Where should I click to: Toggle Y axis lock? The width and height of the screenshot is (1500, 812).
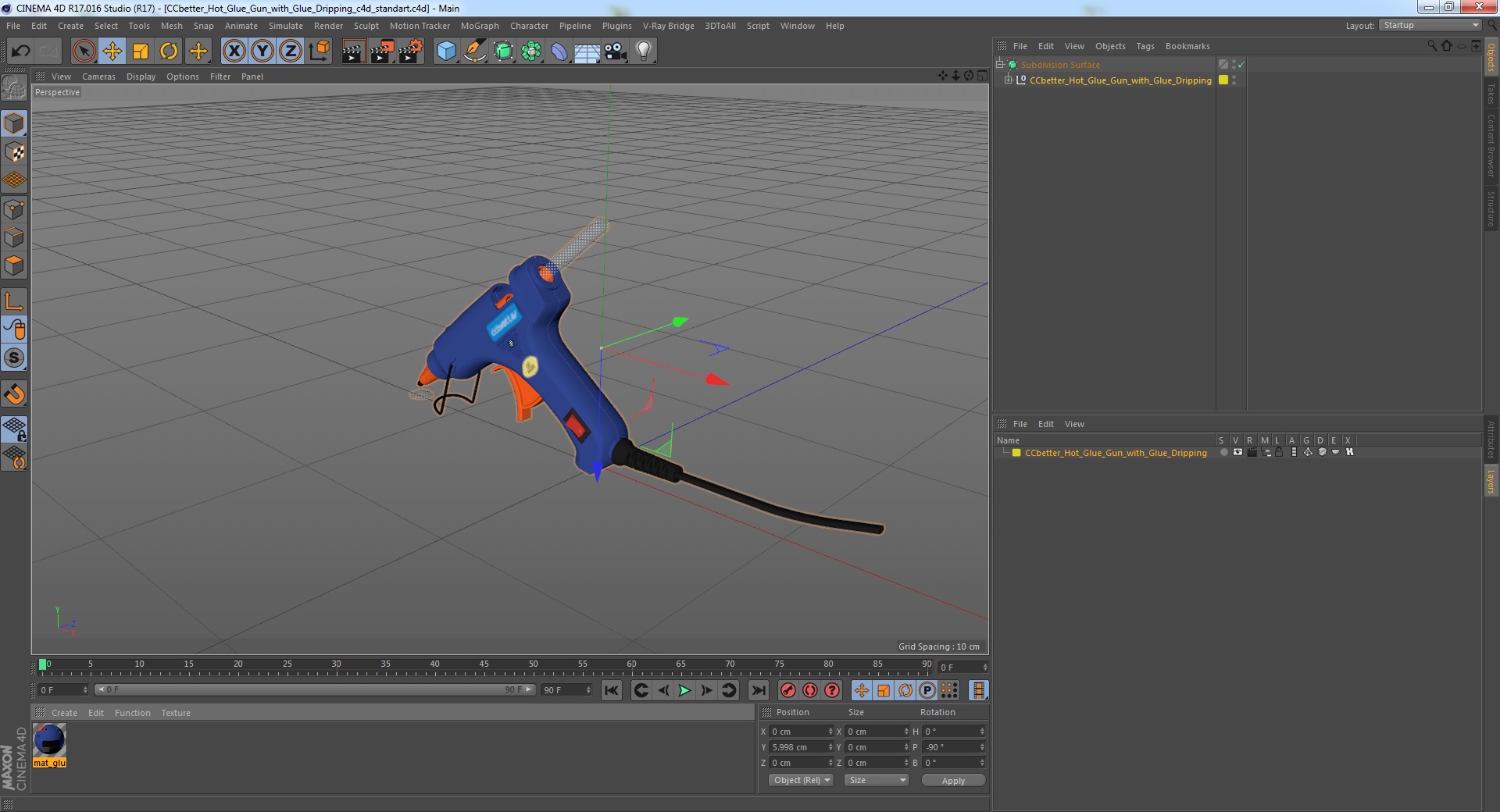click(262, 52)
